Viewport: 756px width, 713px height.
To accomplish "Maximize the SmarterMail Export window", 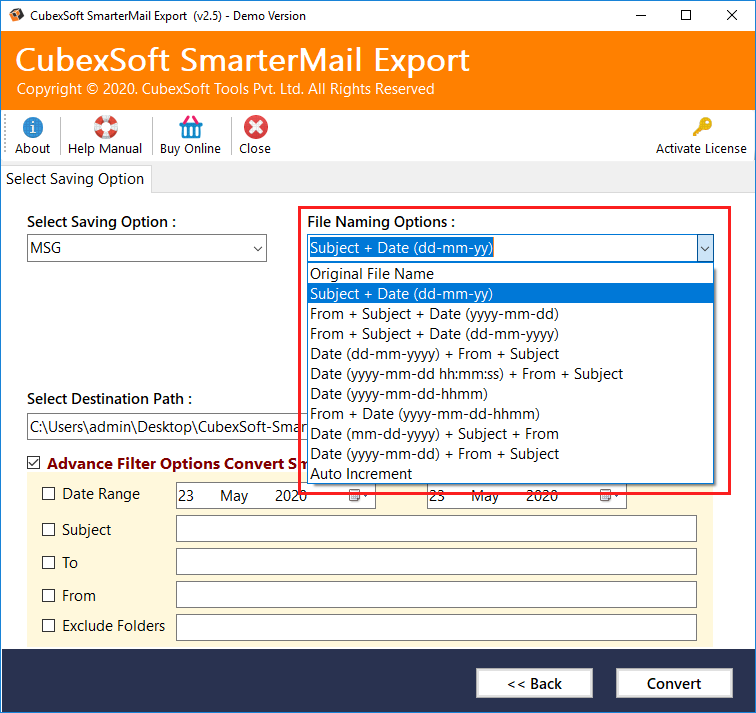I will pyautogui.click(x=686, y=15).
